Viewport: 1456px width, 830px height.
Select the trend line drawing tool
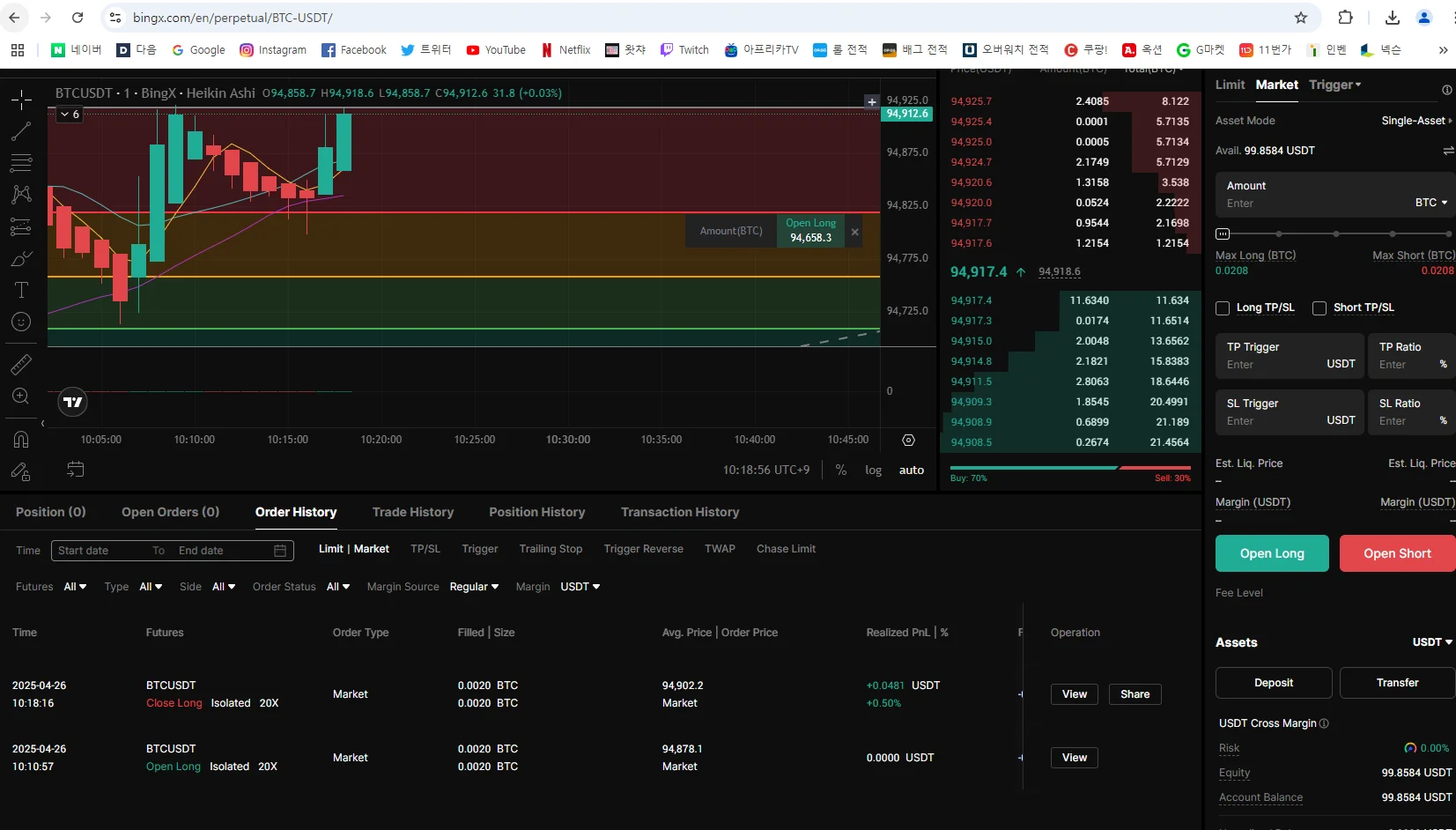click(21, 131)
